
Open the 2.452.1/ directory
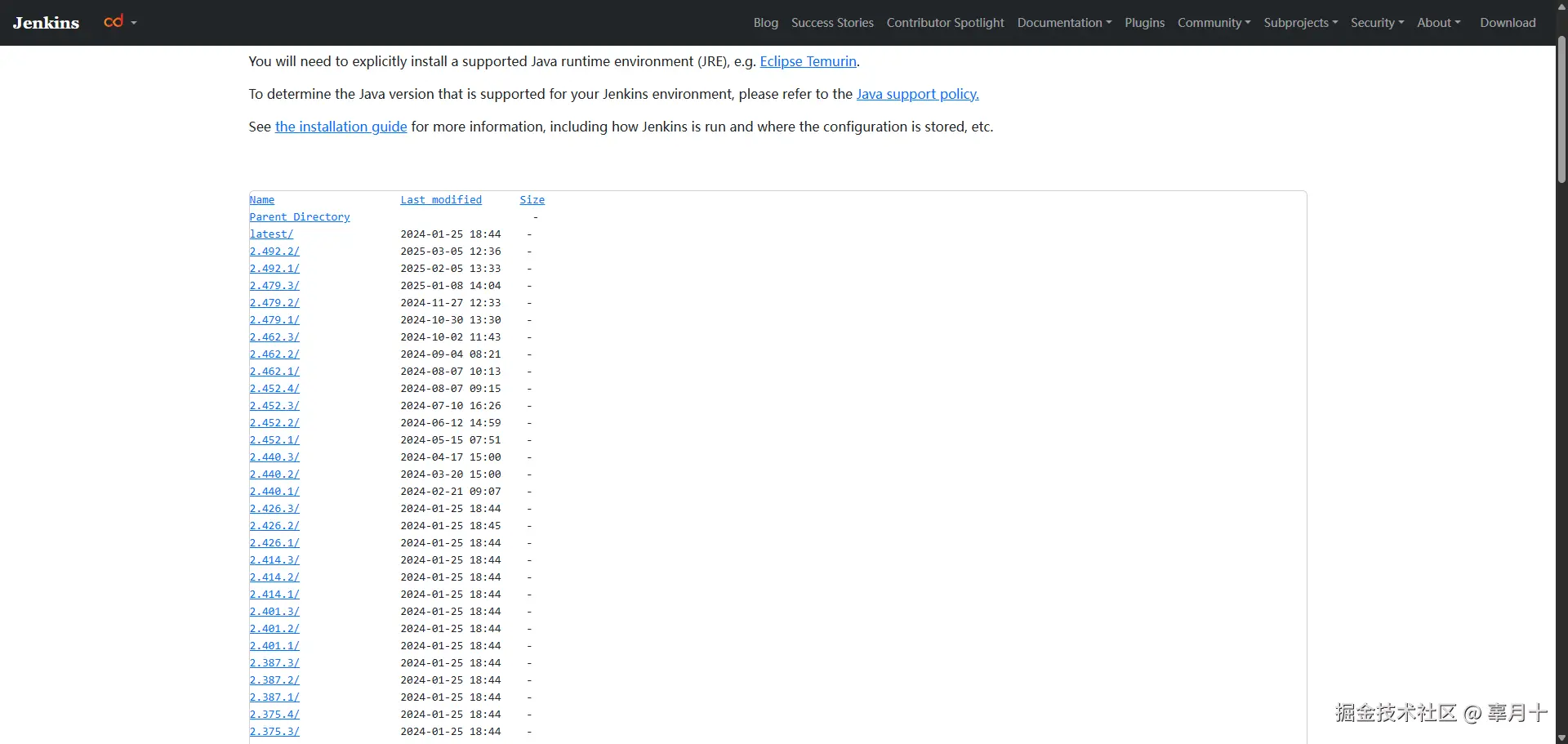(x=274, y=440)
